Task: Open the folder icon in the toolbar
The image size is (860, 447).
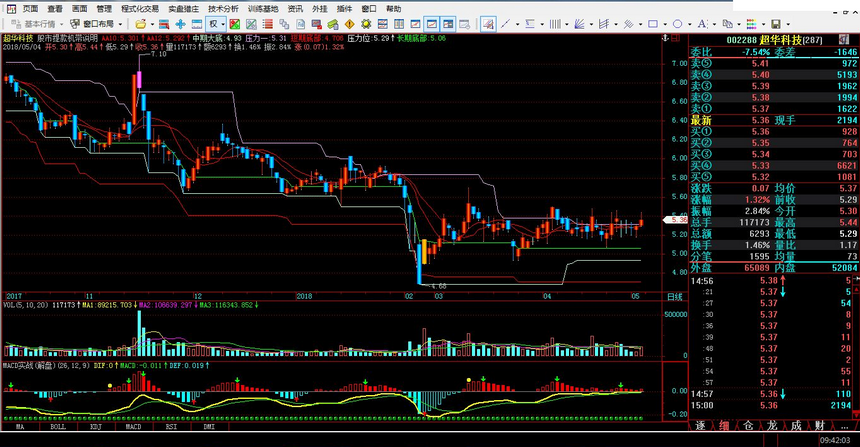Action: click(x=141, y=24)
